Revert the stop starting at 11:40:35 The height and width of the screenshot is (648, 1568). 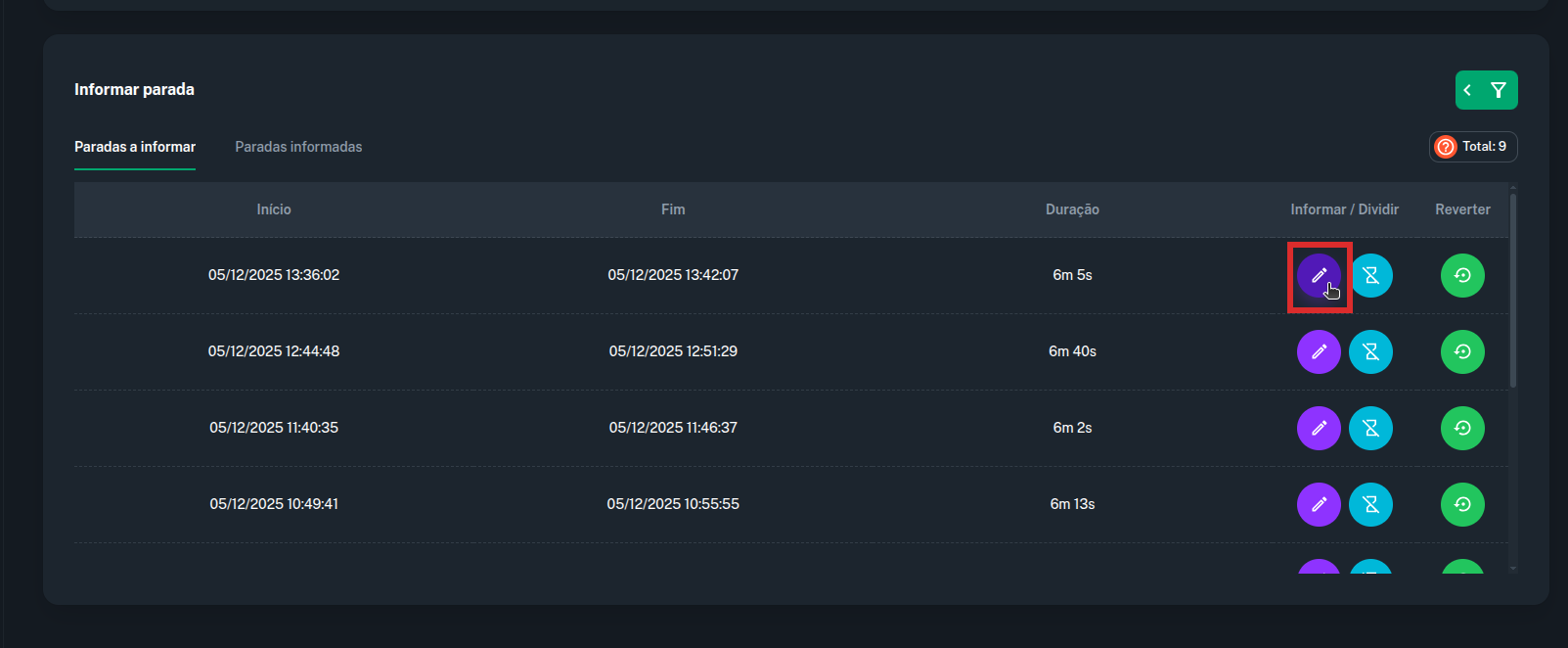1462,428
